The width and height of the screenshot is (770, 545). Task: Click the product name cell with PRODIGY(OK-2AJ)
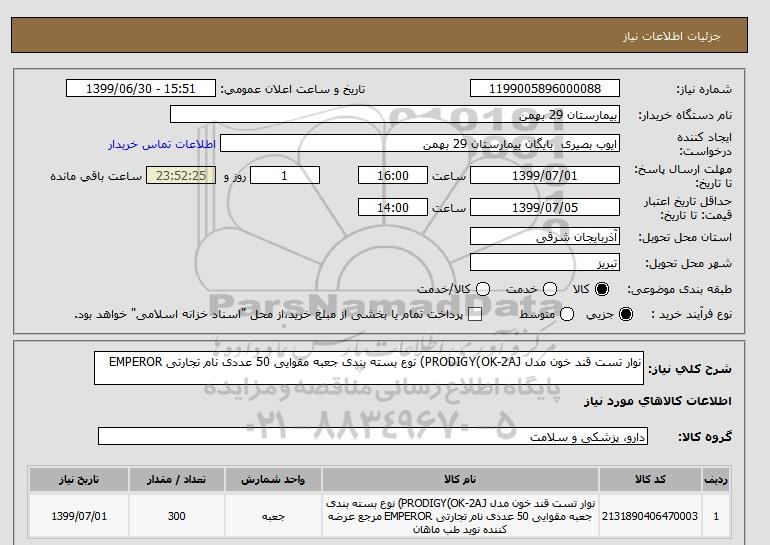[x=460, y=516]
